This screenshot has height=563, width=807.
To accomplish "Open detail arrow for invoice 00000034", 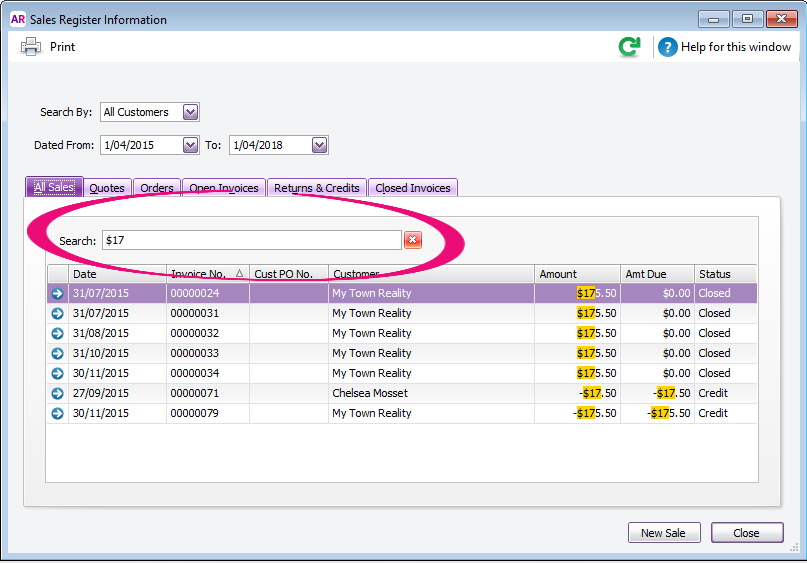I will coord(58,374).
